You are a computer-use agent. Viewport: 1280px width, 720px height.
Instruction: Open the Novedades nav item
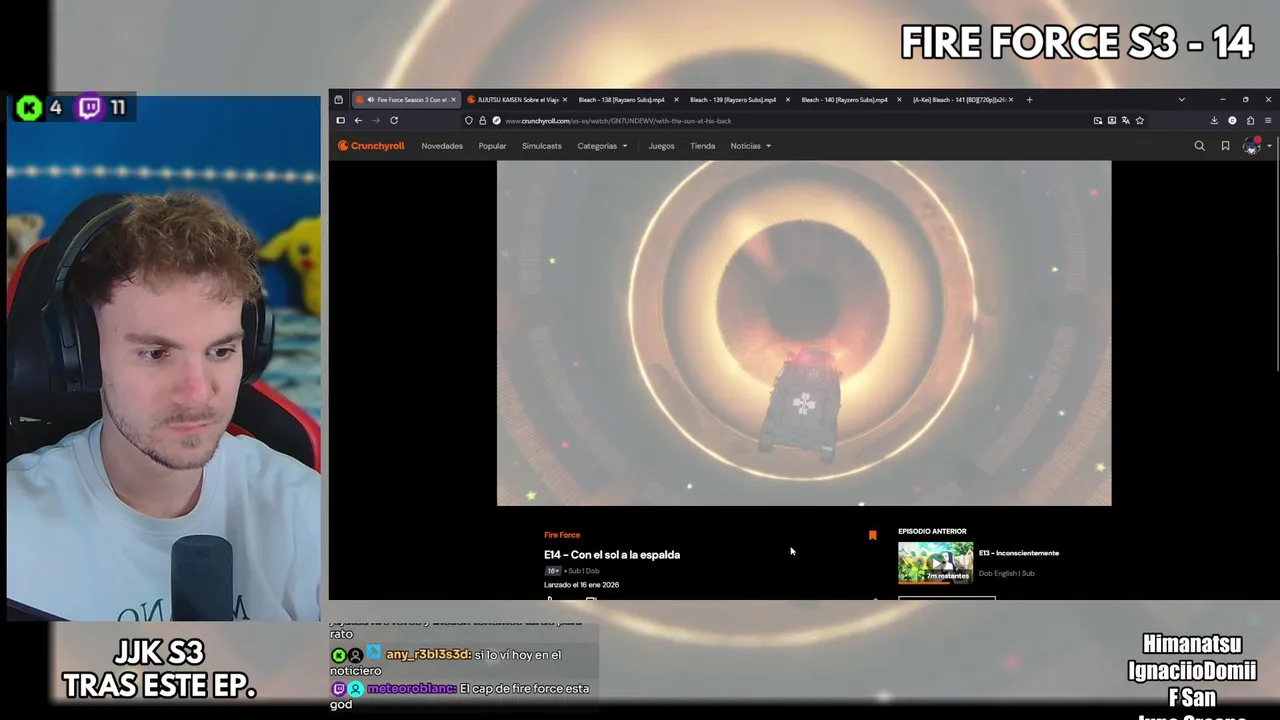pyautogui.click(x=442, y=146)
